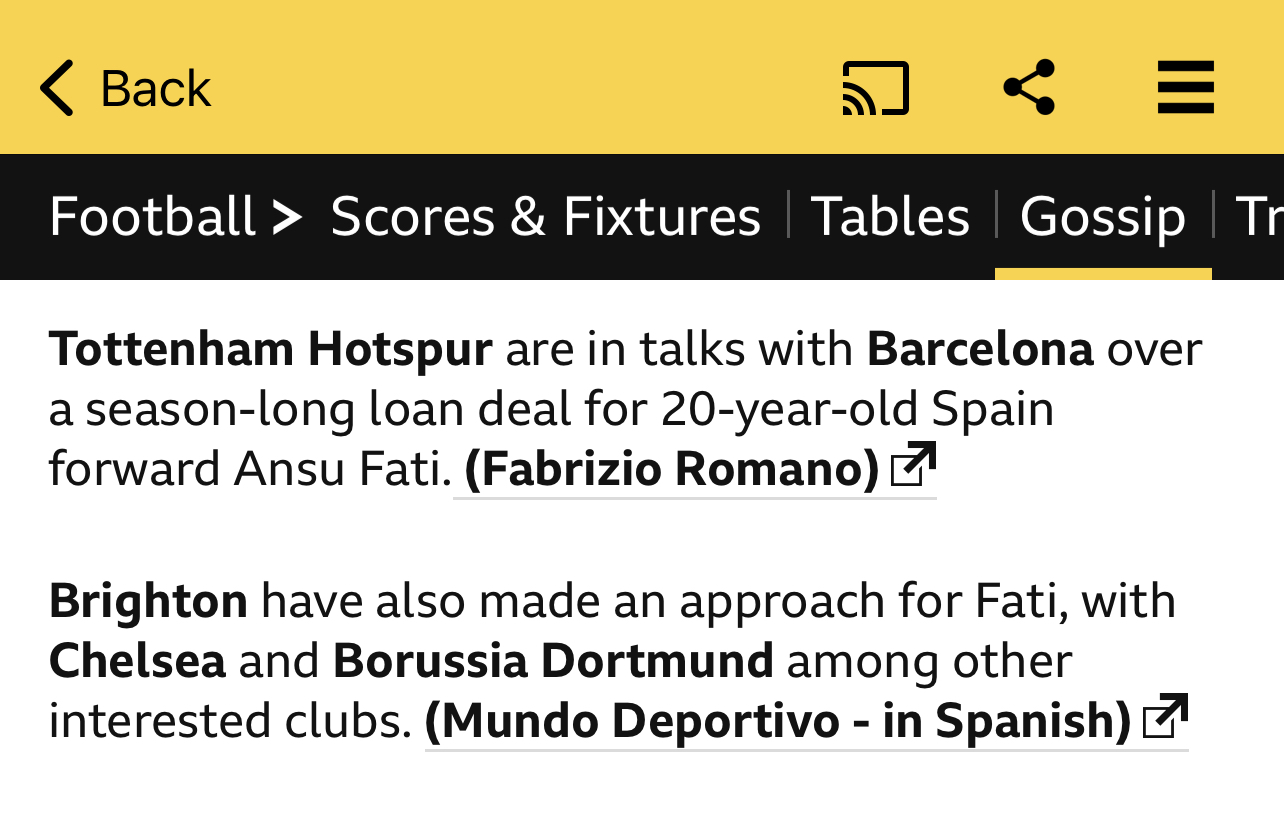Switch to the Tables tab
Screen dimensions: 1284x818
pos(890,217)
